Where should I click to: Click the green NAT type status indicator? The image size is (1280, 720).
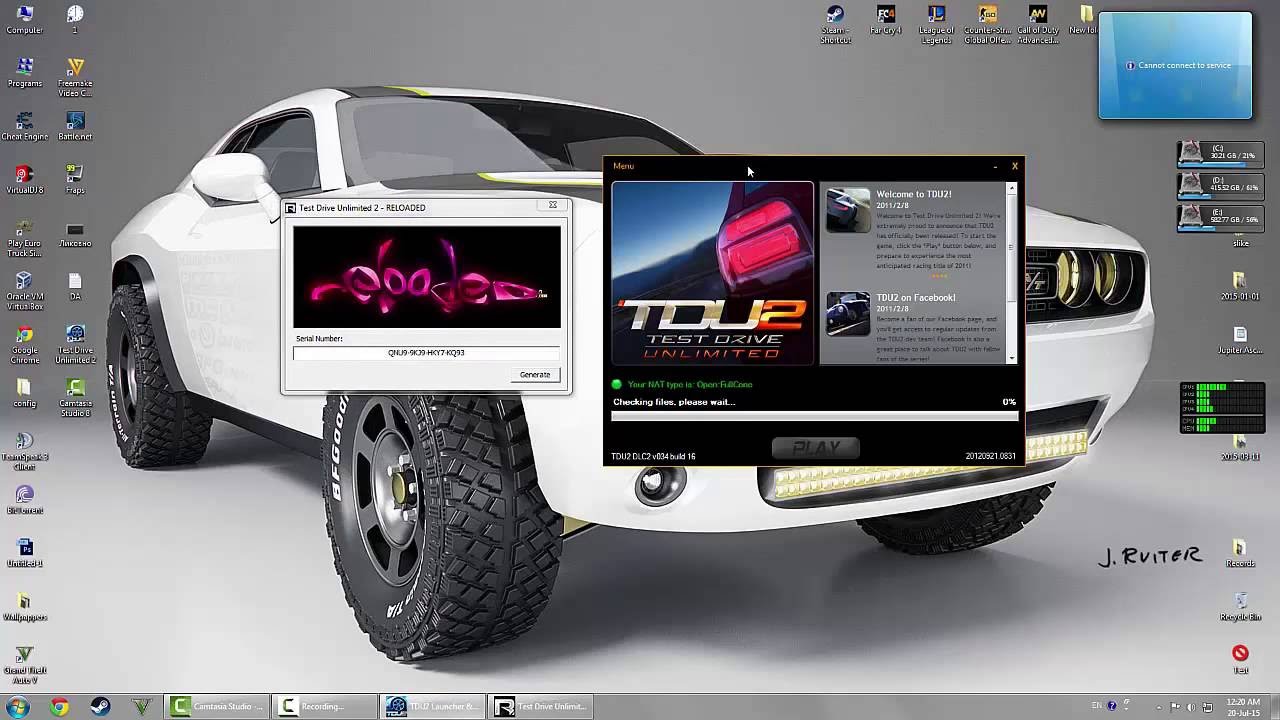click(x=617, y=384)
